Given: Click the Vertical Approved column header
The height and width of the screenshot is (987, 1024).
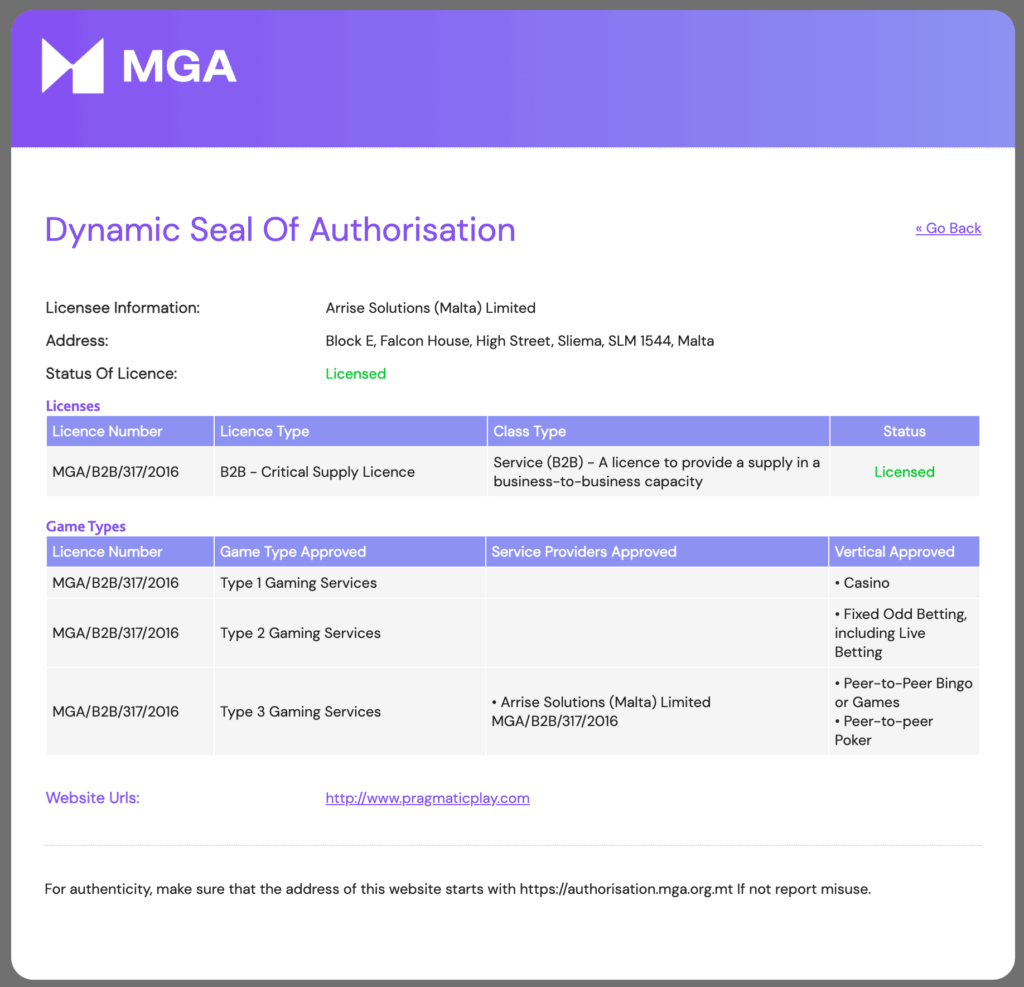Looking at the screenshot, I should point(894,551).
